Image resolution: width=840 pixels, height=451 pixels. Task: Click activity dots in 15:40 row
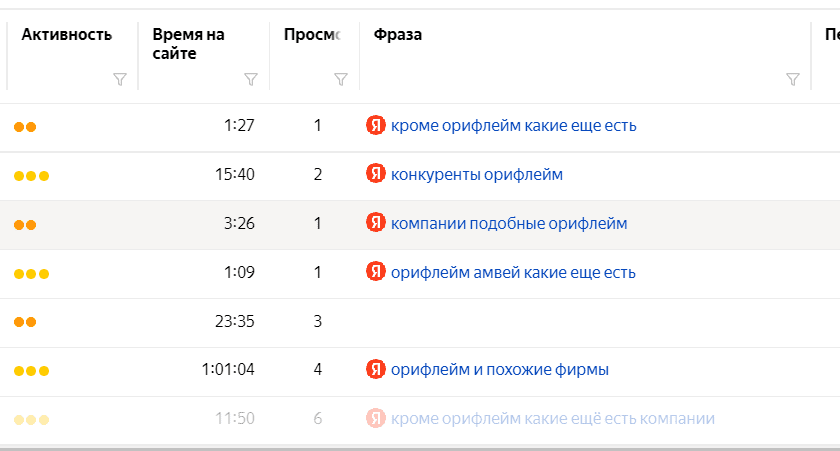click(x=31, y=176)
